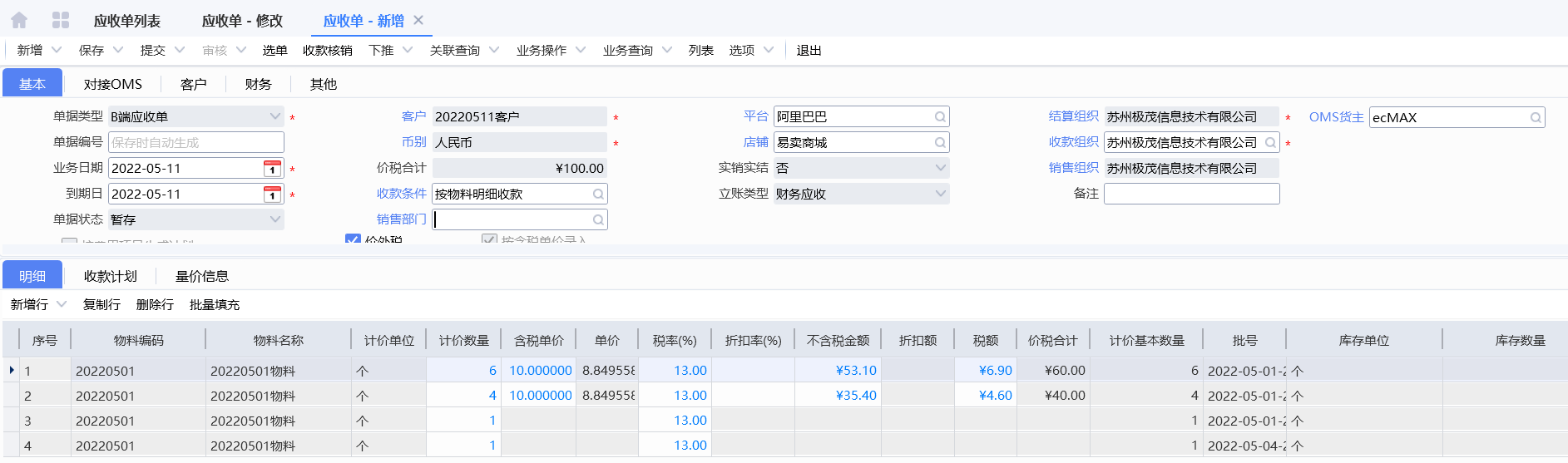Click into the 销售部门 input field
Image resolution: width=1568 pixels, height=463 pixels.
click(x=520, y=219)
